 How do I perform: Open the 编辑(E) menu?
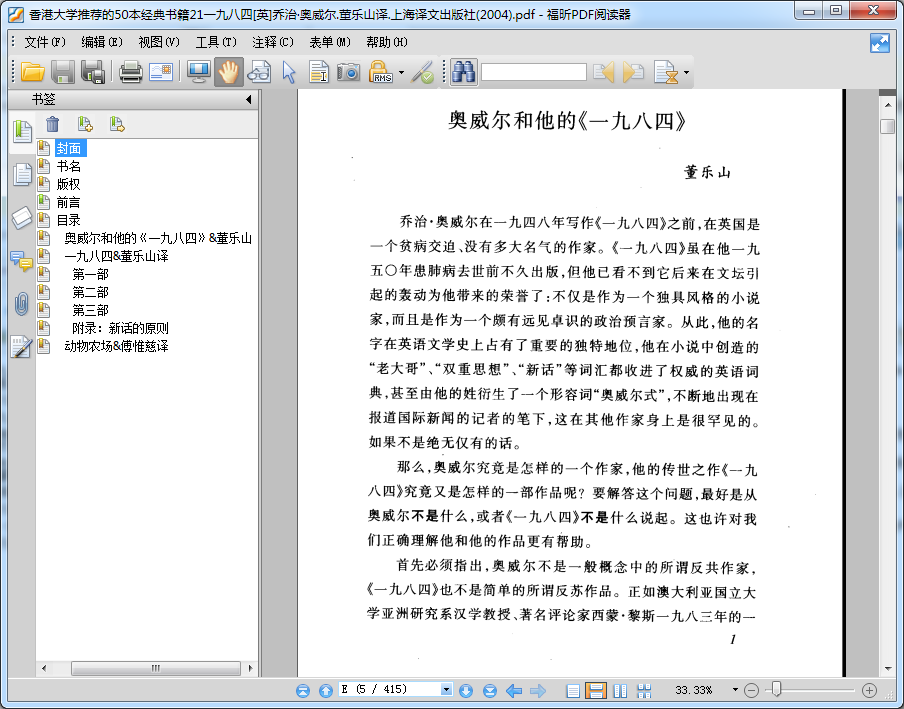coord(102,42)
